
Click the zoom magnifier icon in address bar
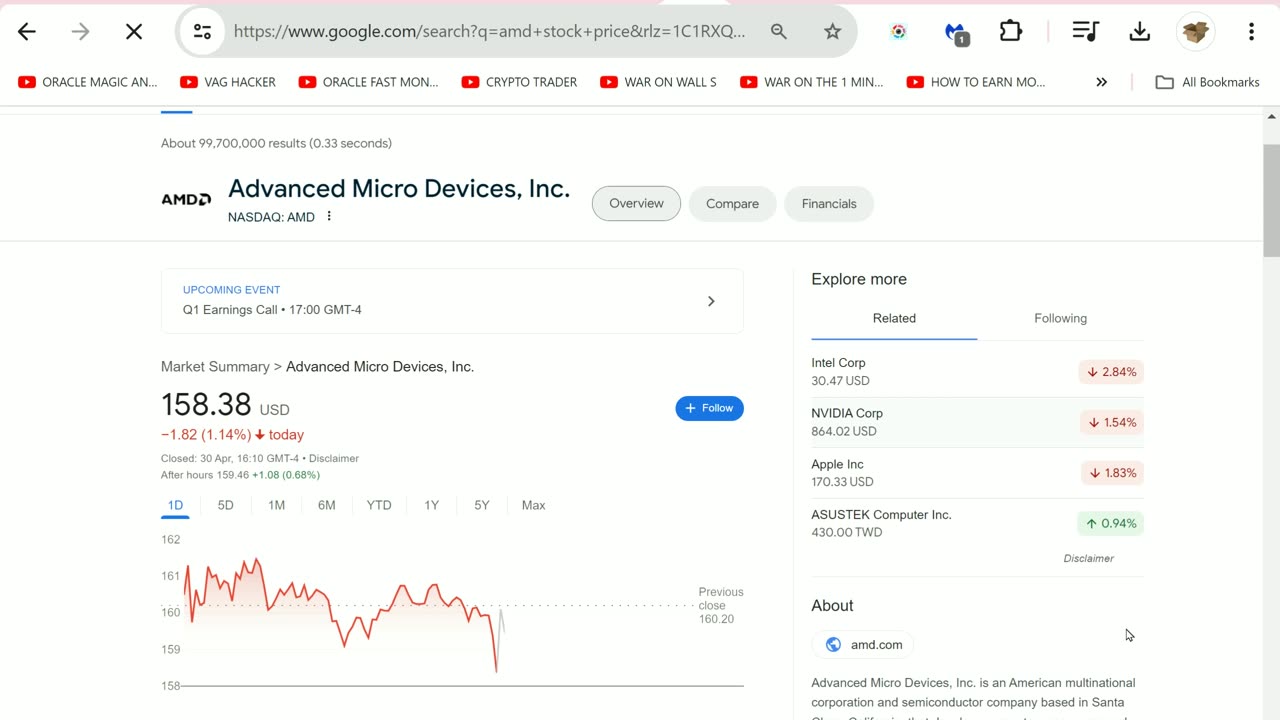(x=779, y=32)
